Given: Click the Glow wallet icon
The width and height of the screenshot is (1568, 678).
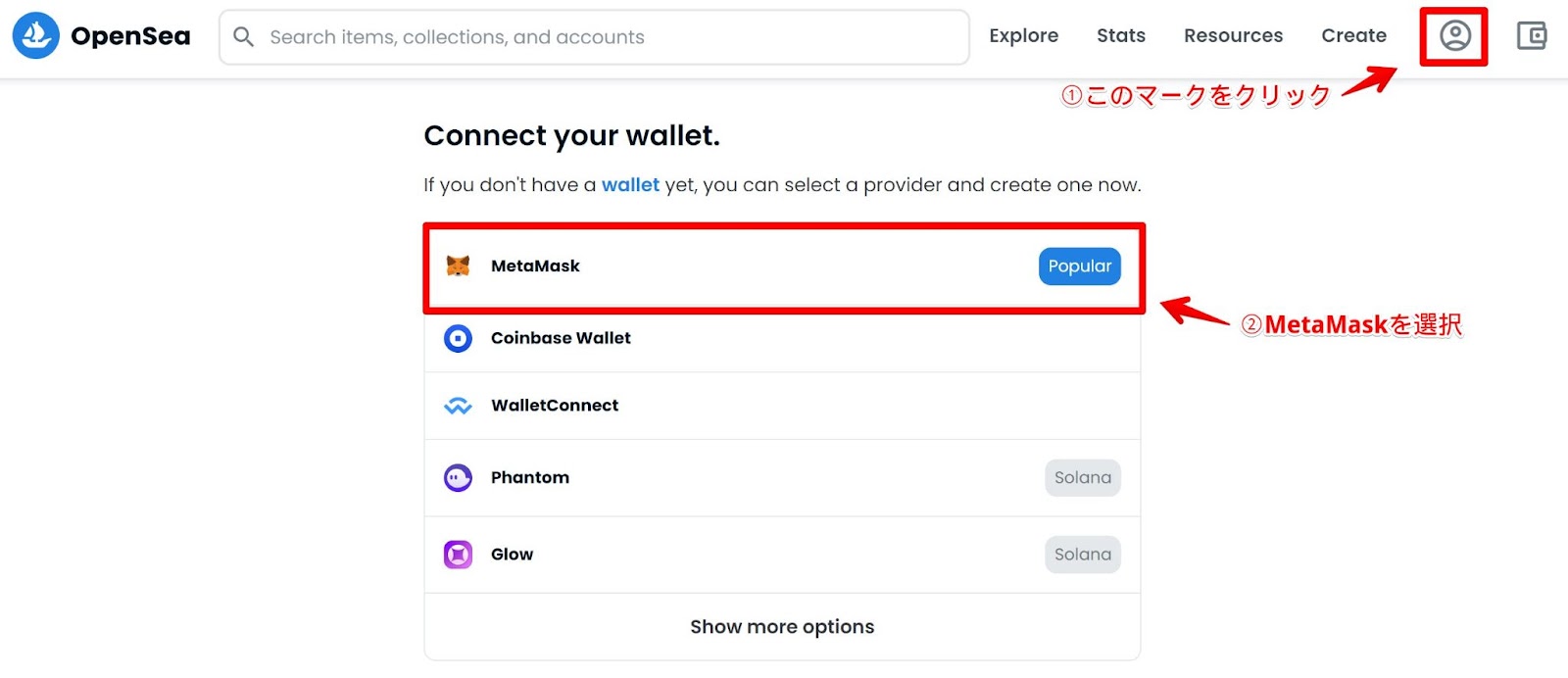Looking at the screenshot, I should point(458,555).
